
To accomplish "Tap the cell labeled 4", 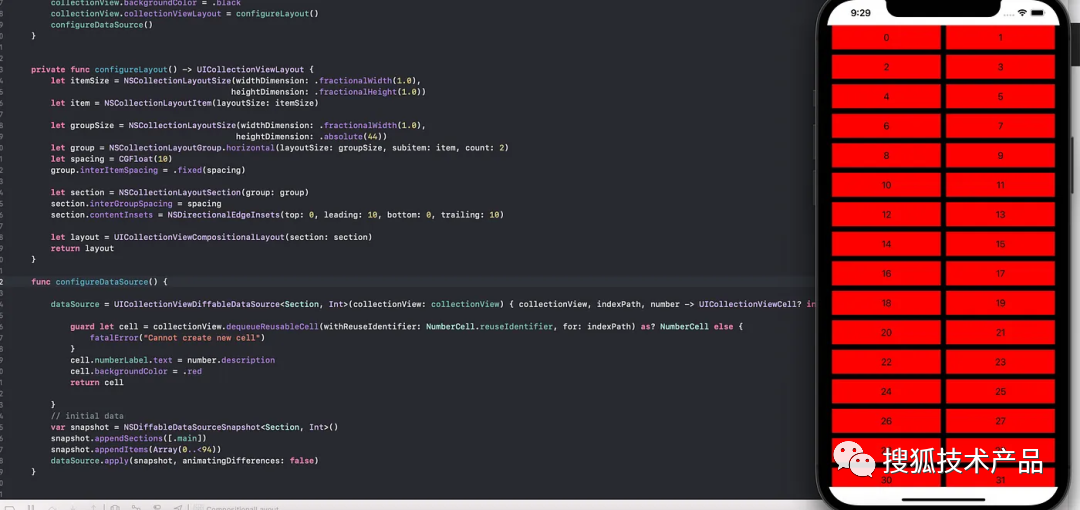I will click(x=886, y=97).
